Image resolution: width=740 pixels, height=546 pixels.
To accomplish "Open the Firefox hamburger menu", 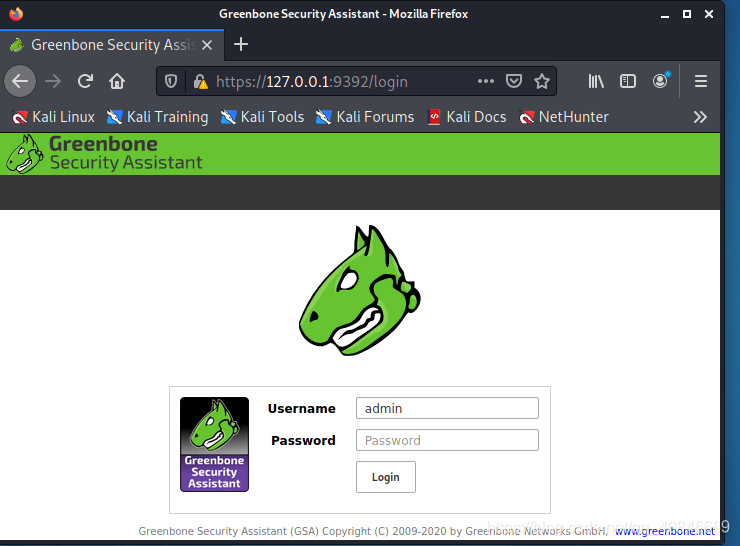I will click(700, 81).
